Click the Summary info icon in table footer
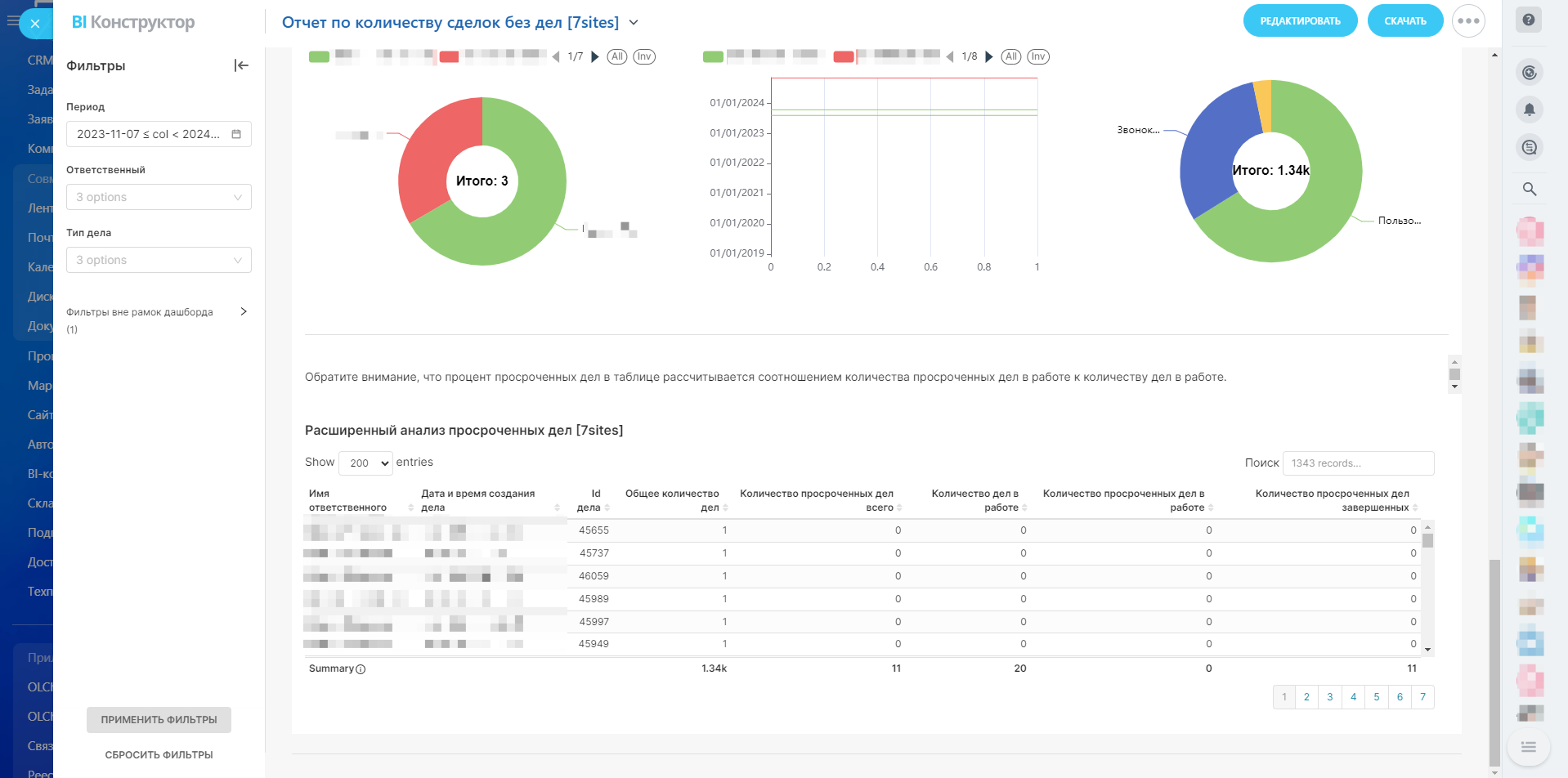The width and height of the screenshot is (1568, 778). click(361, 669)
